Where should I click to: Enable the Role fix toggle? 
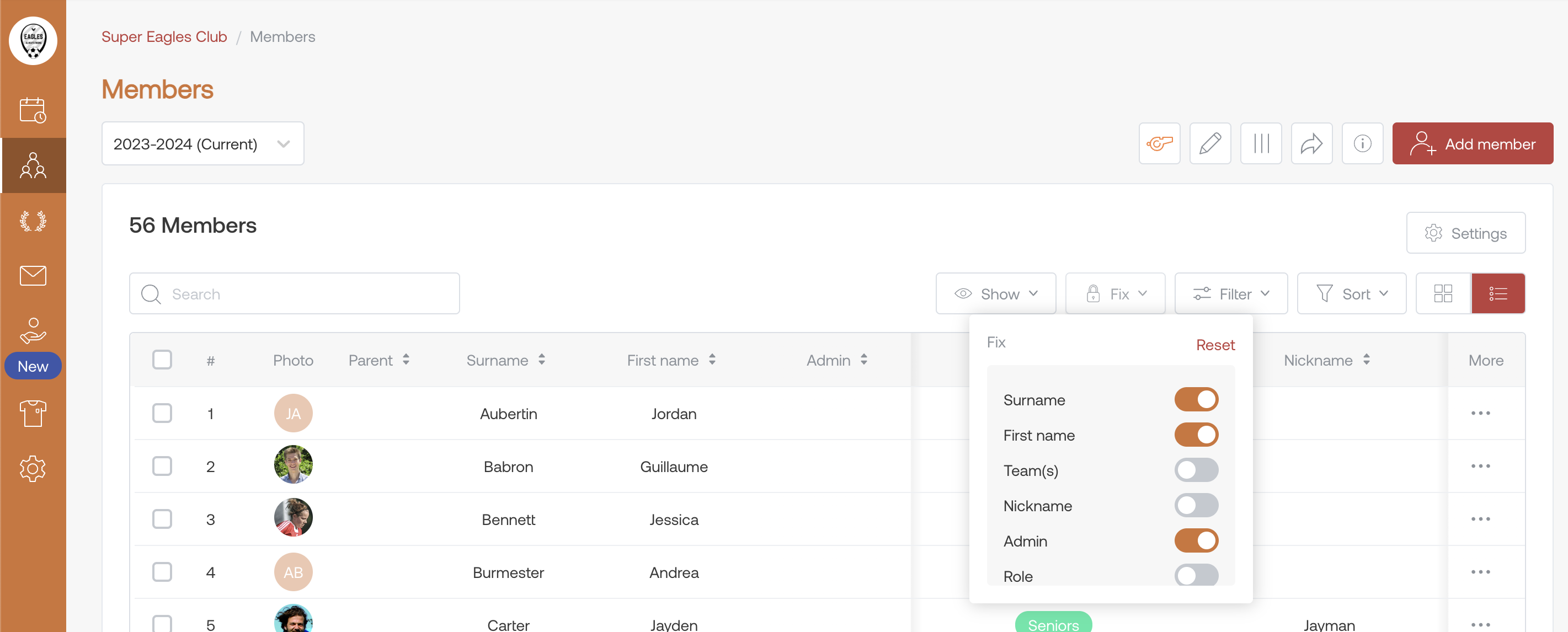pos(1196,575)
